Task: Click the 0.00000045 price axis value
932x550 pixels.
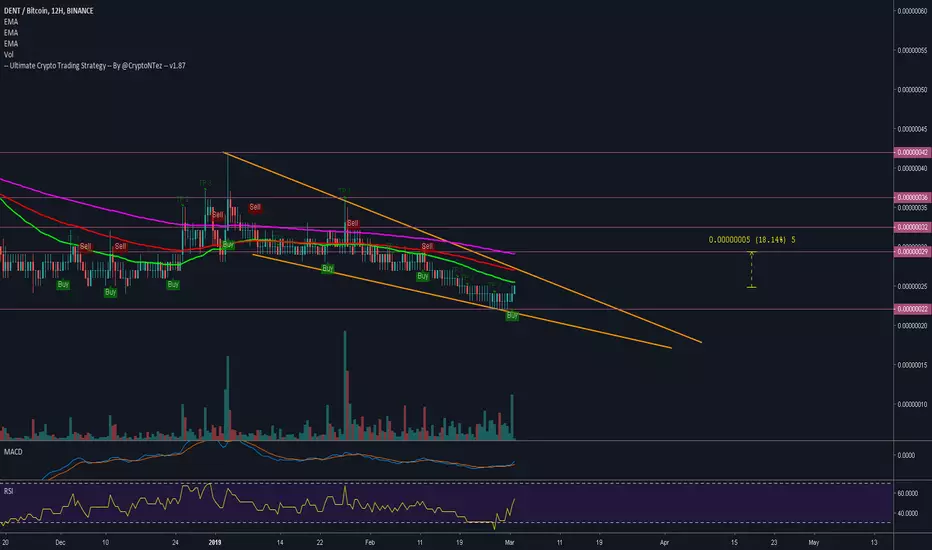Action: click(912, 129)
